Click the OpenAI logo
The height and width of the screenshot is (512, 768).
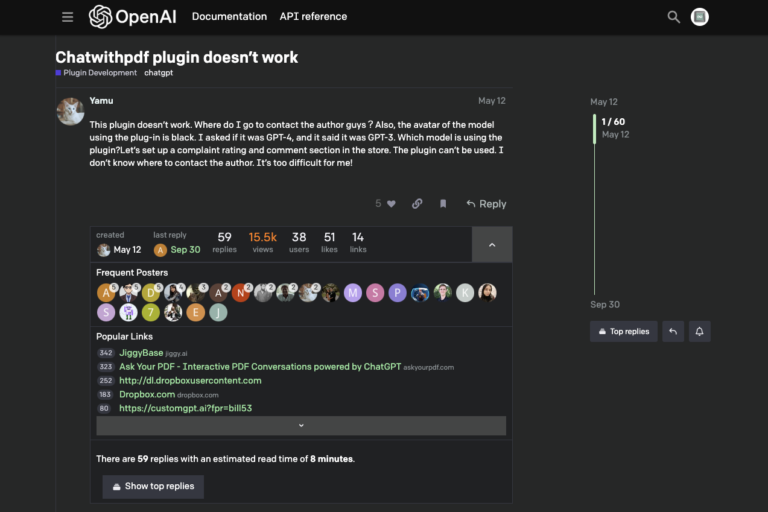pos(134,17)
